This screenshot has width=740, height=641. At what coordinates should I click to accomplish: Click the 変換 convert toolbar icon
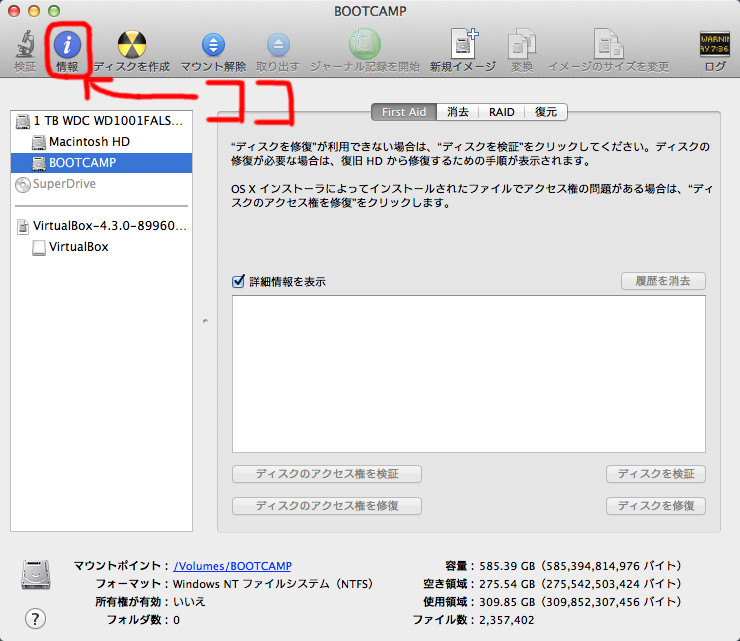pyautogui.click(x=522, y=44)
